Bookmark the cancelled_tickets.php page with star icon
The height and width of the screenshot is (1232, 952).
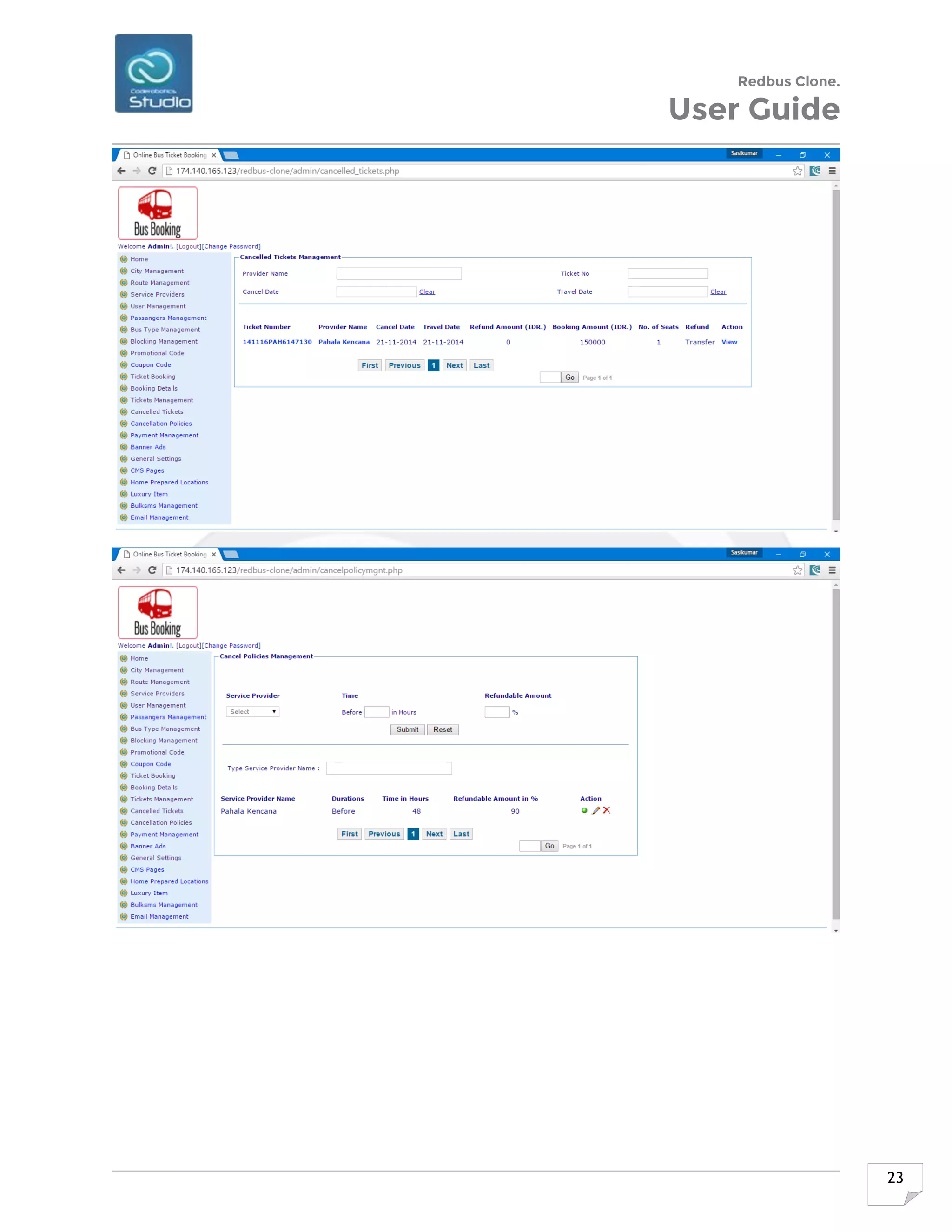click(x=798, y=171)
